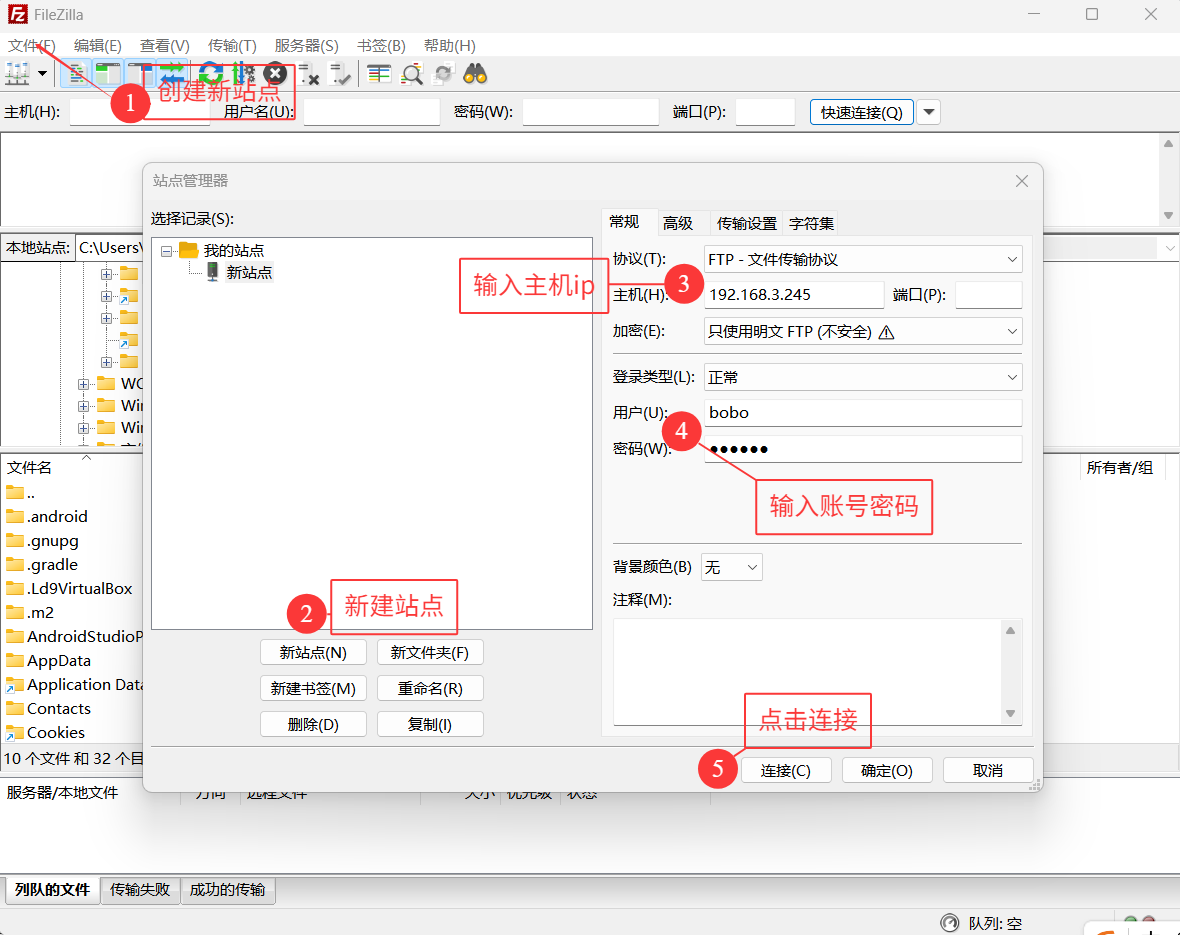Switch to the 传输设置 tab
The height and width of the screenshot is (935, 1180).
746,223
